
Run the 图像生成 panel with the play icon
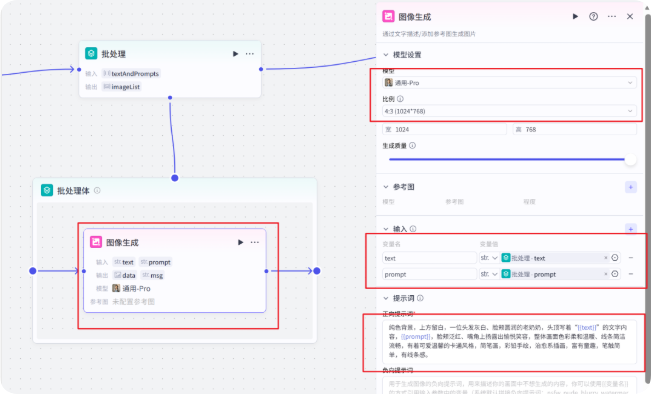(575, 17)
